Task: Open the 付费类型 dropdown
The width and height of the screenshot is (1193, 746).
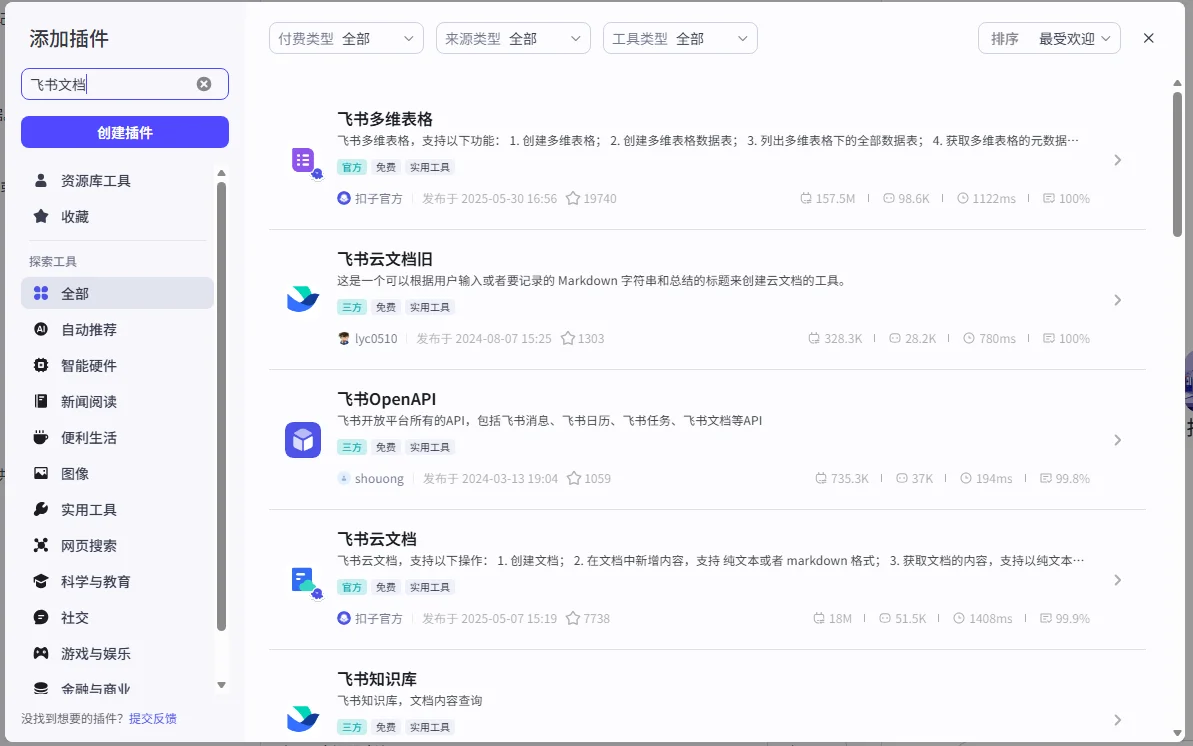Action: tap(346, 38)
